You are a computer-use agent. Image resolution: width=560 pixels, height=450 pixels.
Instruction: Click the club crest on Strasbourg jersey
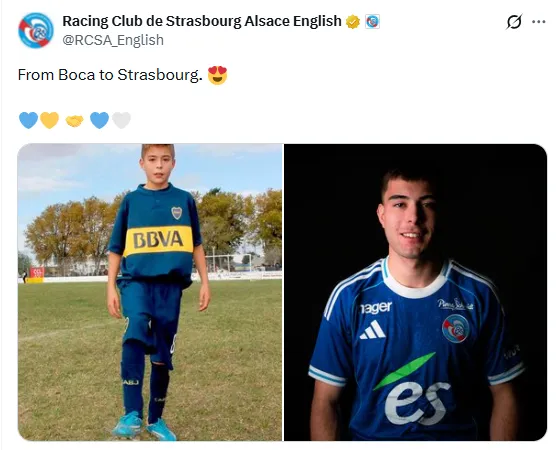(455, 329)
